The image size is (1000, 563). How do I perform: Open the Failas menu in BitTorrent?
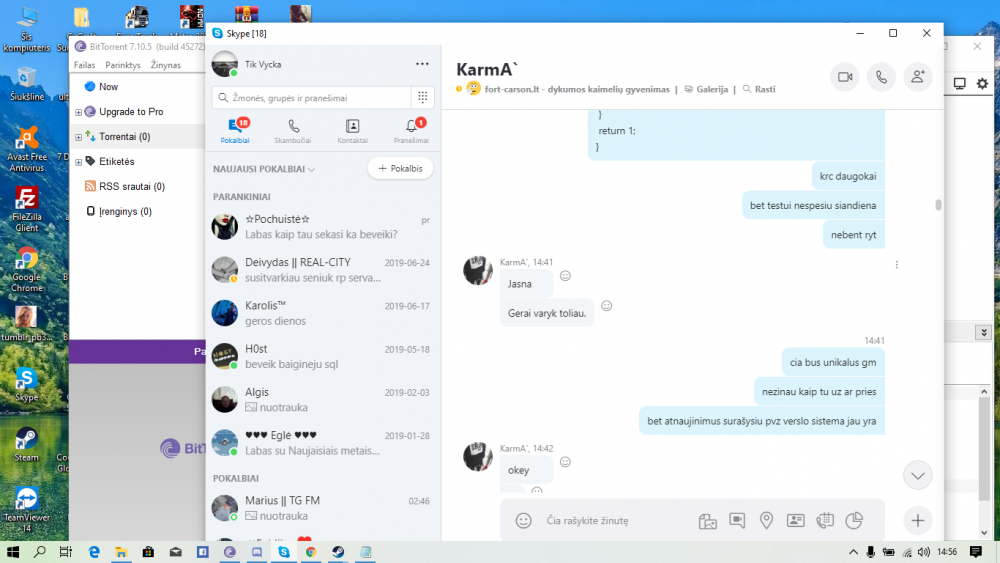(84, 65)
